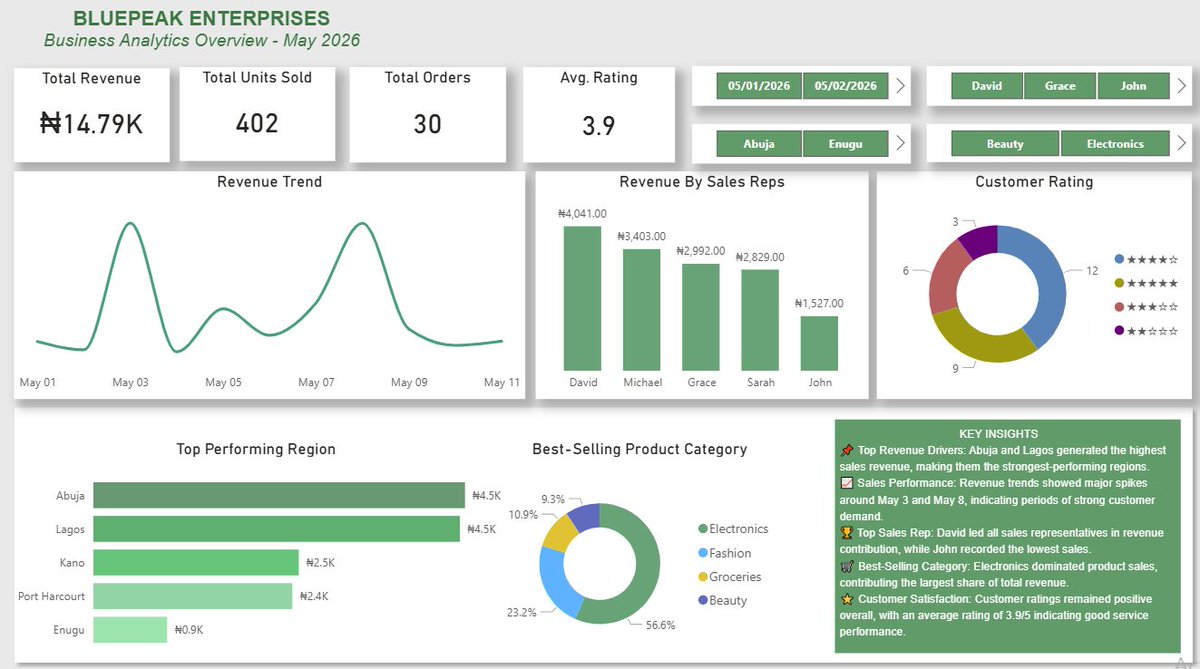Show more sales reps with the arrow
1200x669 pixels.
(1181, 86)
